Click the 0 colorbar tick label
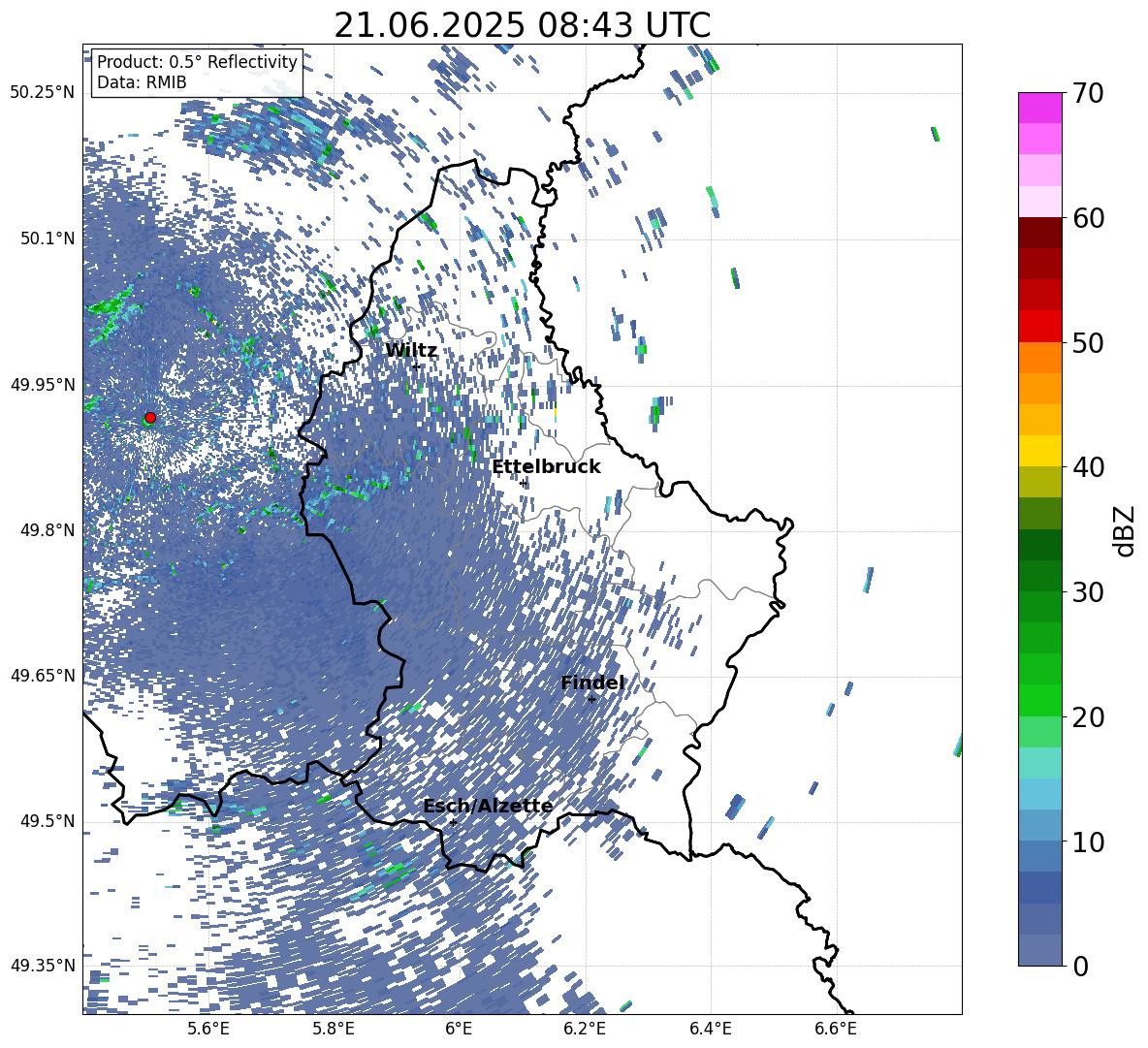 point(1080,966)
